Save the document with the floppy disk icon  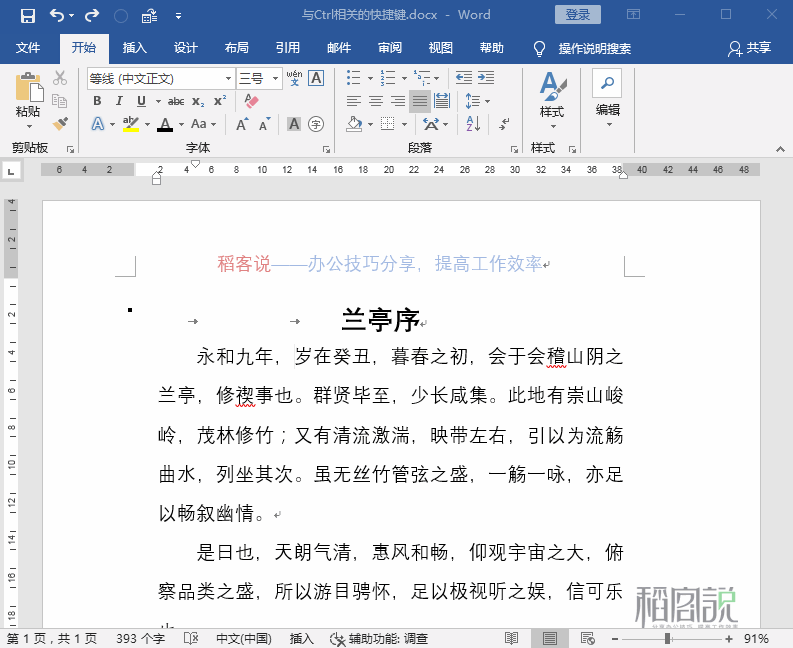pos(27,16)
